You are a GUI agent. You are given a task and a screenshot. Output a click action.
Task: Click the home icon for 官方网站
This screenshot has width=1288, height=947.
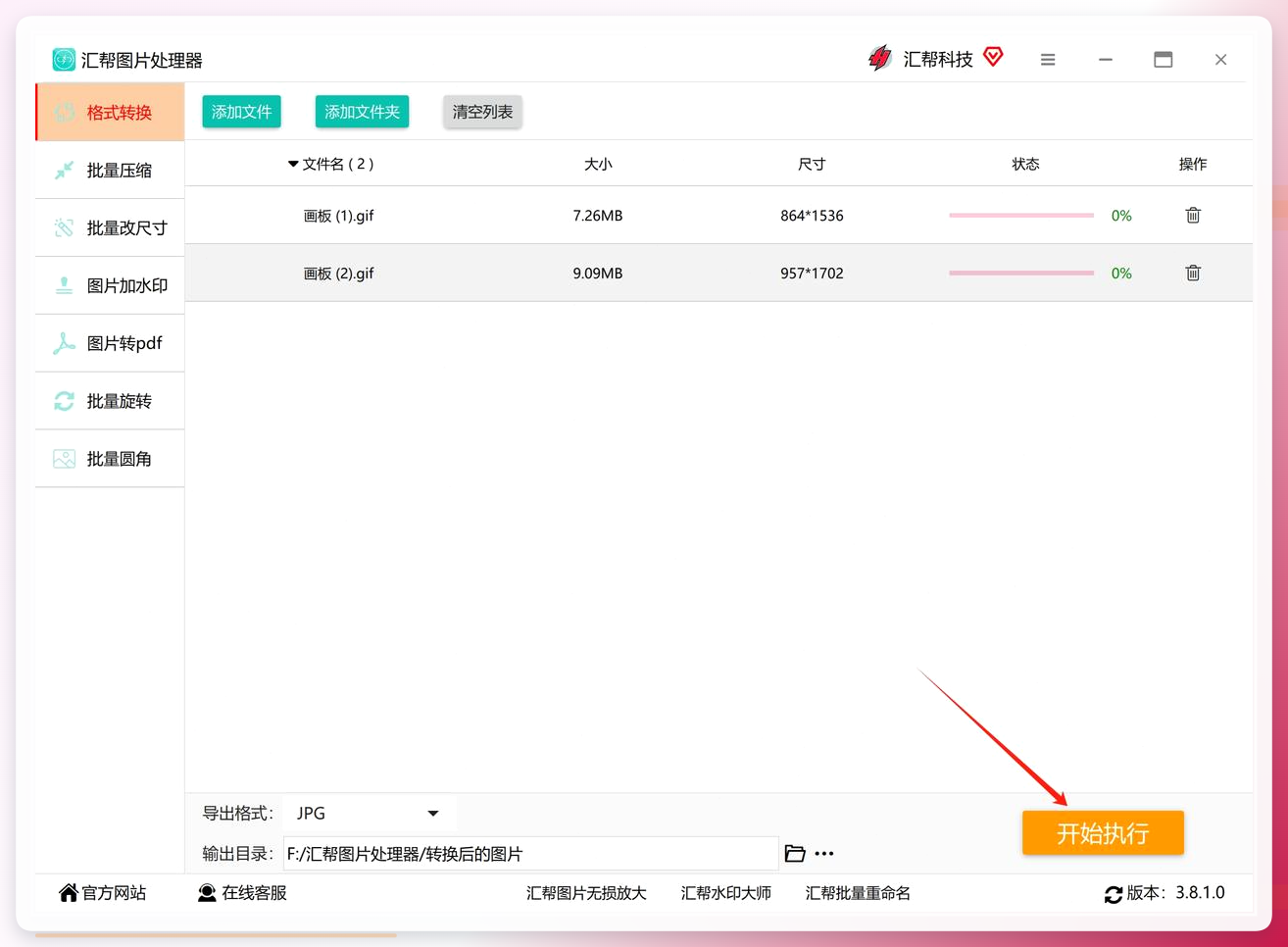69,892
